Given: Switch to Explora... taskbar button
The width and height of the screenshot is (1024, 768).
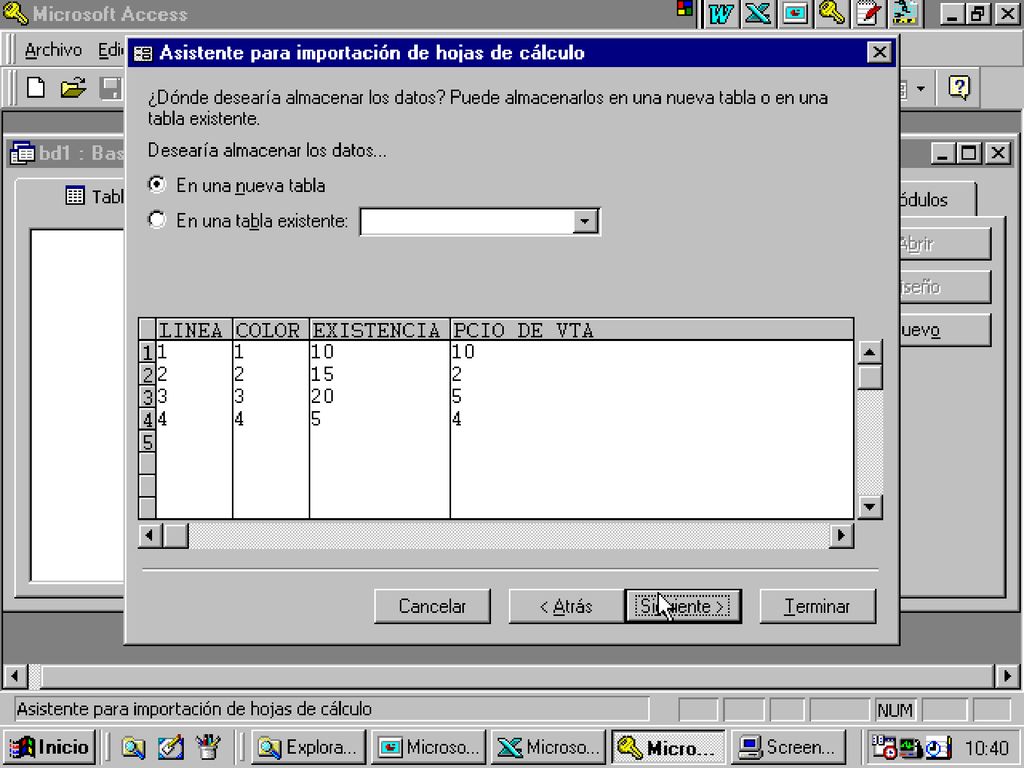Looking at the screenshot, I should point(308,747).
